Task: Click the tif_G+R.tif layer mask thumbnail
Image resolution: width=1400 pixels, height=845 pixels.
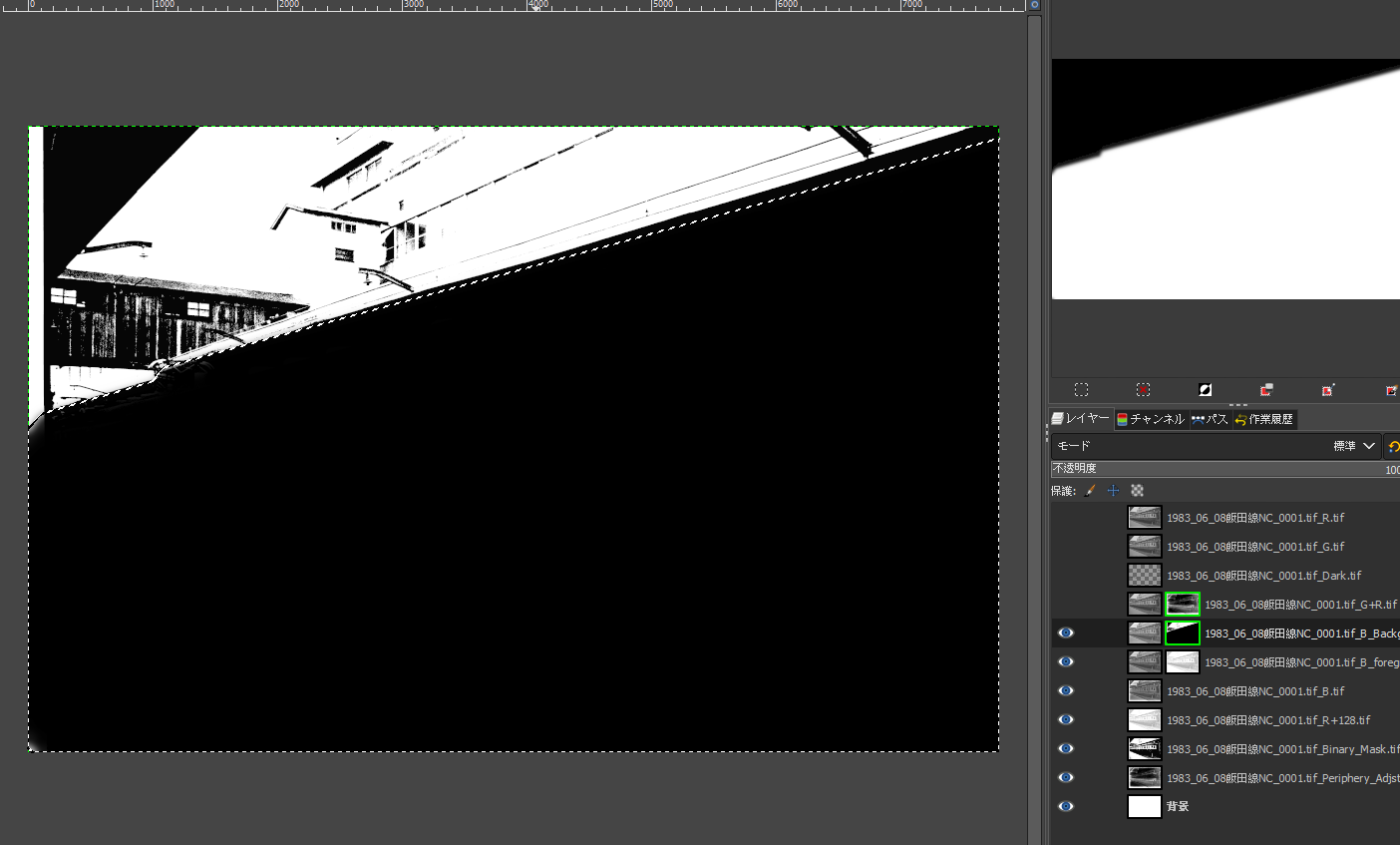Action: [x=1183, y=605]
